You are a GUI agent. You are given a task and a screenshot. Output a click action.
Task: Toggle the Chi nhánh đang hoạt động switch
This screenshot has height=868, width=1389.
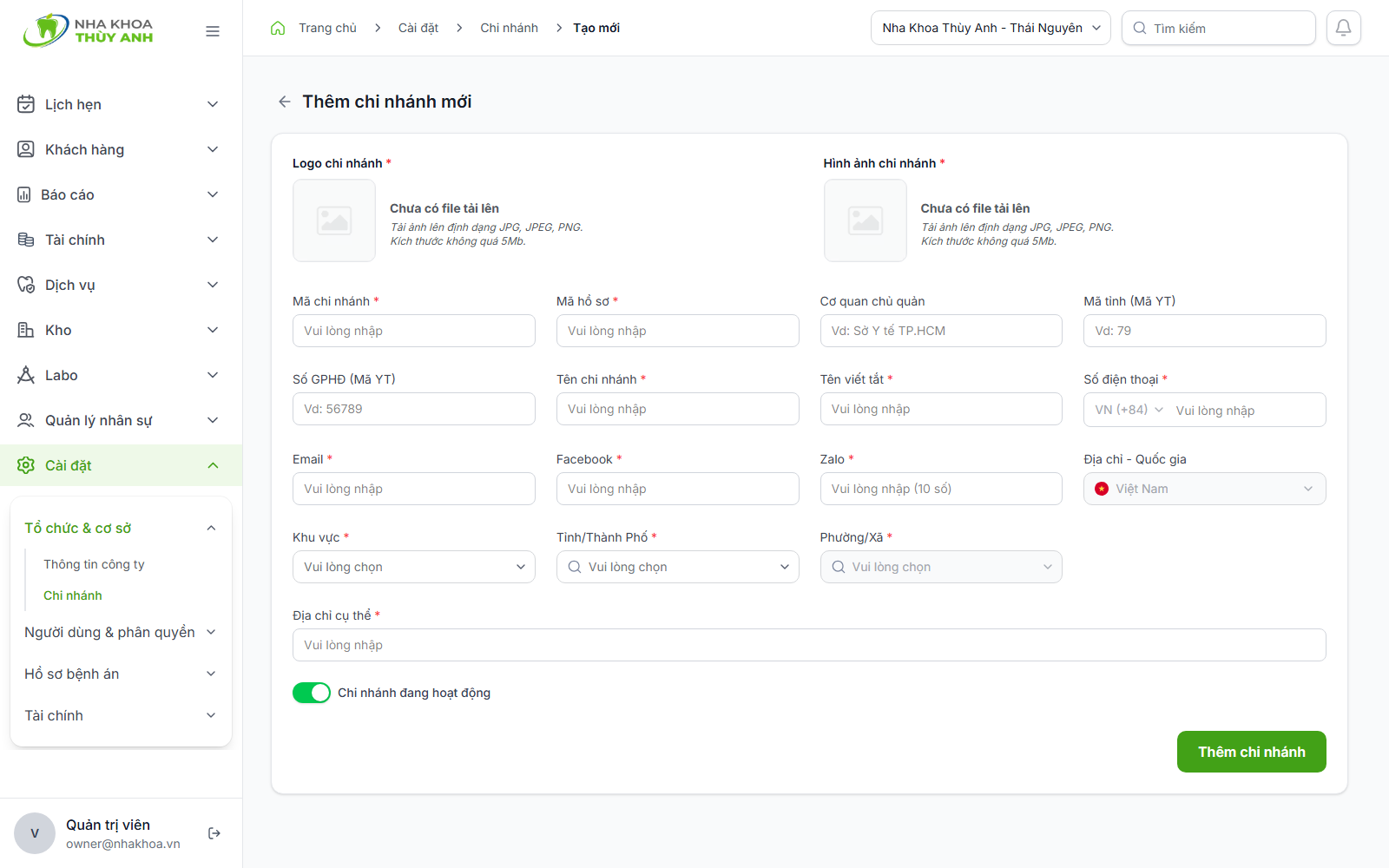click(312, 693)
